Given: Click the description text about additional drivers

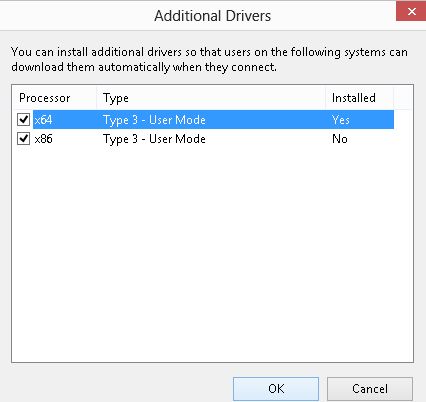Looking at the screenshot, I should pos(209,59).
